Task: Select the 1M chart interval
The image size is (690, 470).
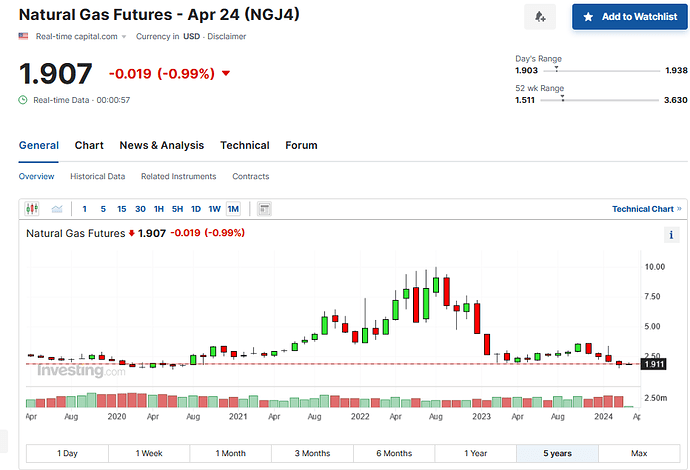Action: 233,209
